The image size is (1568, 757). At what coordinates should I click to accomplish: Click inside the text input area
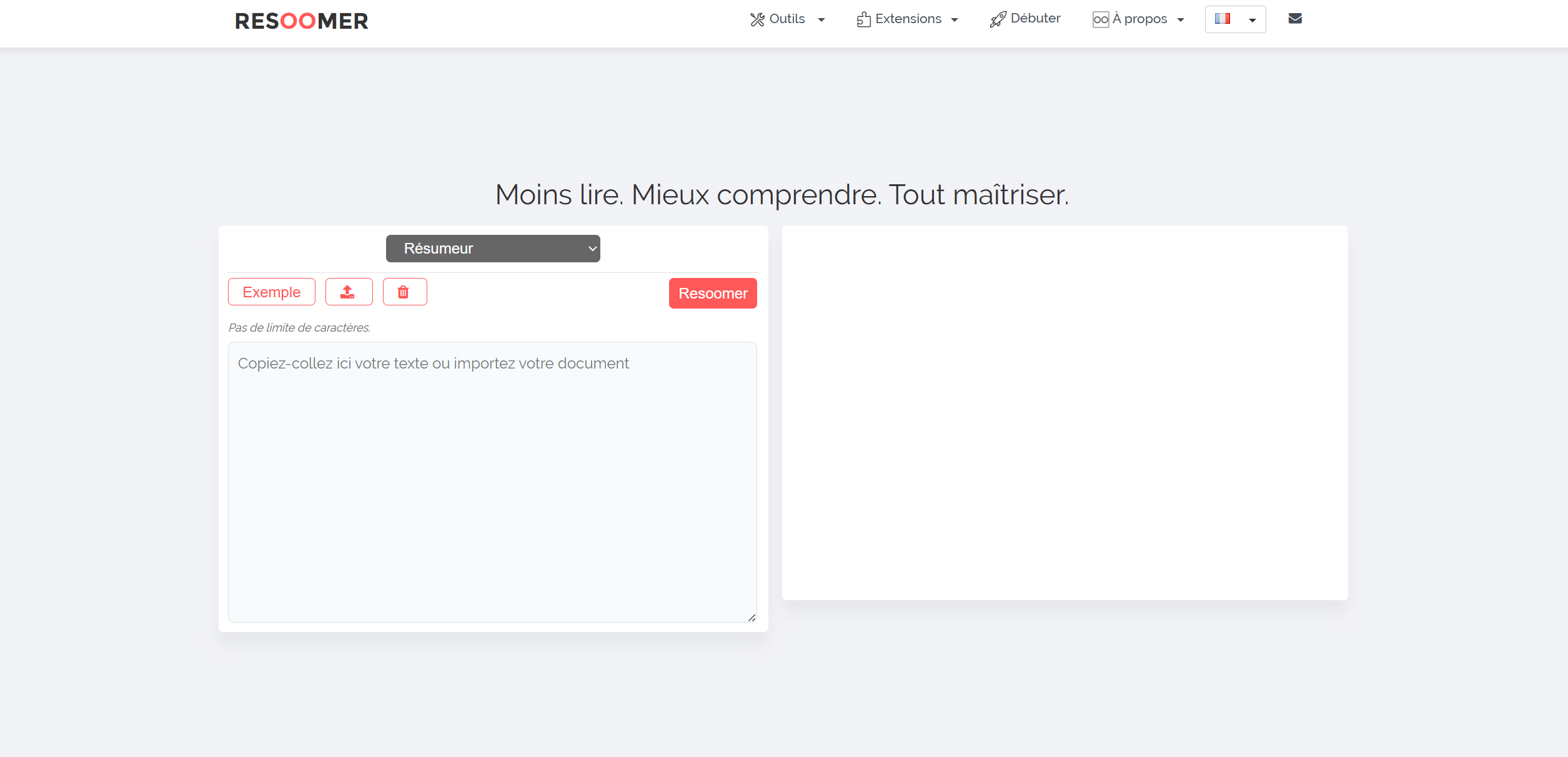(x=492, y=482)
